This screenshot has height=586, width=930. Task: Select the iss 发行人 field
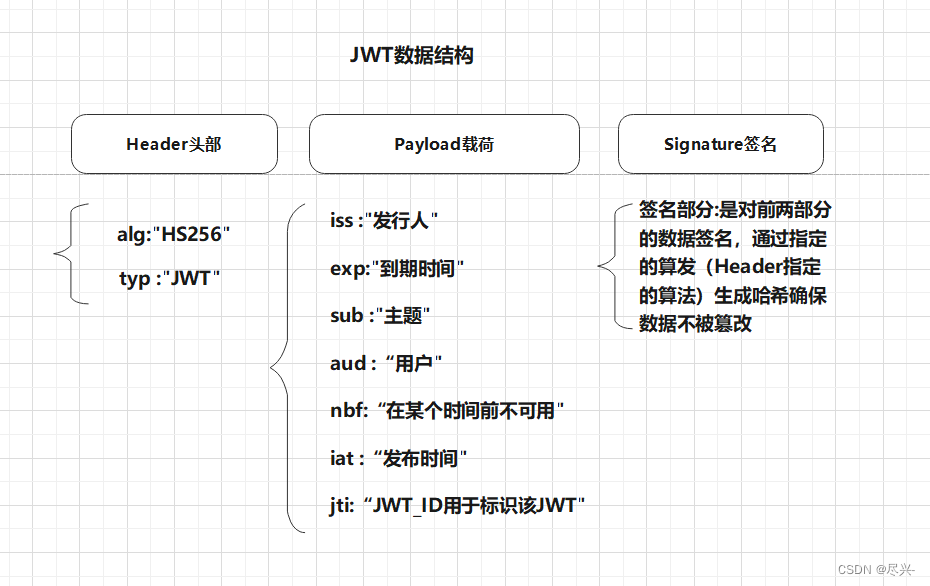(x=384, y=220)
